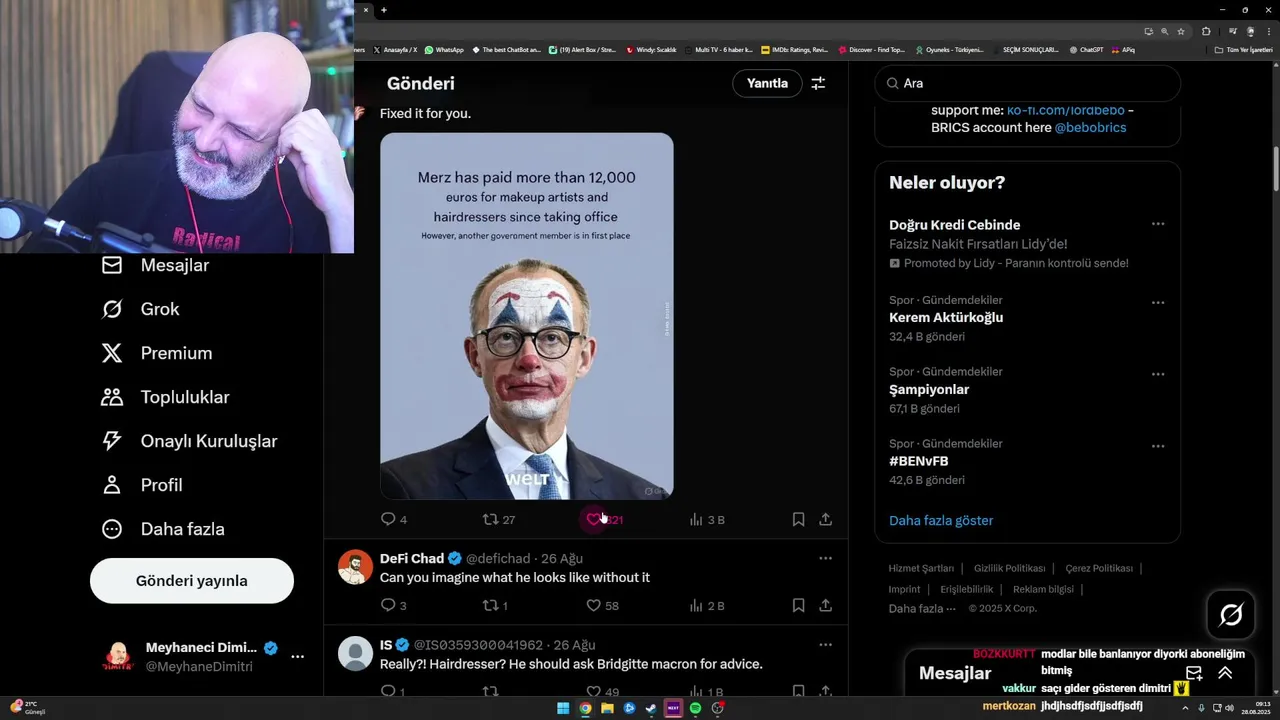Image resolution: width=1280 pixels, height=720 pixels.
Task: Open Gizlilik Politikası footer link
Action: click(1009, 568)
